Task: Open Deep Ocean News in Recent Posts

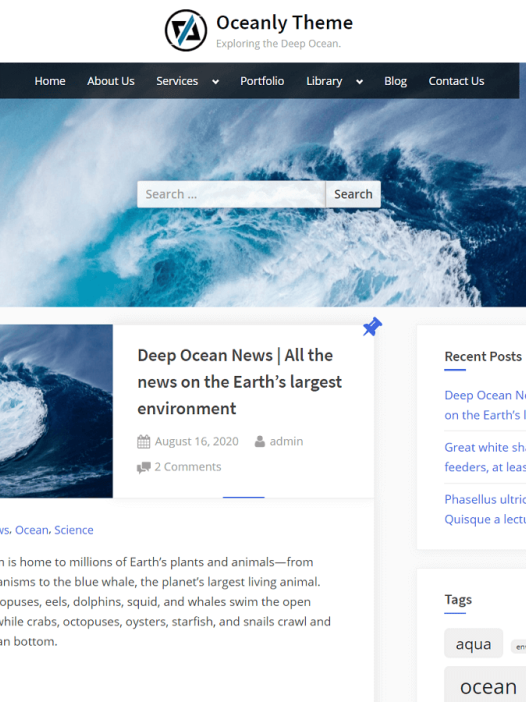Action: (x=485, y=405)
